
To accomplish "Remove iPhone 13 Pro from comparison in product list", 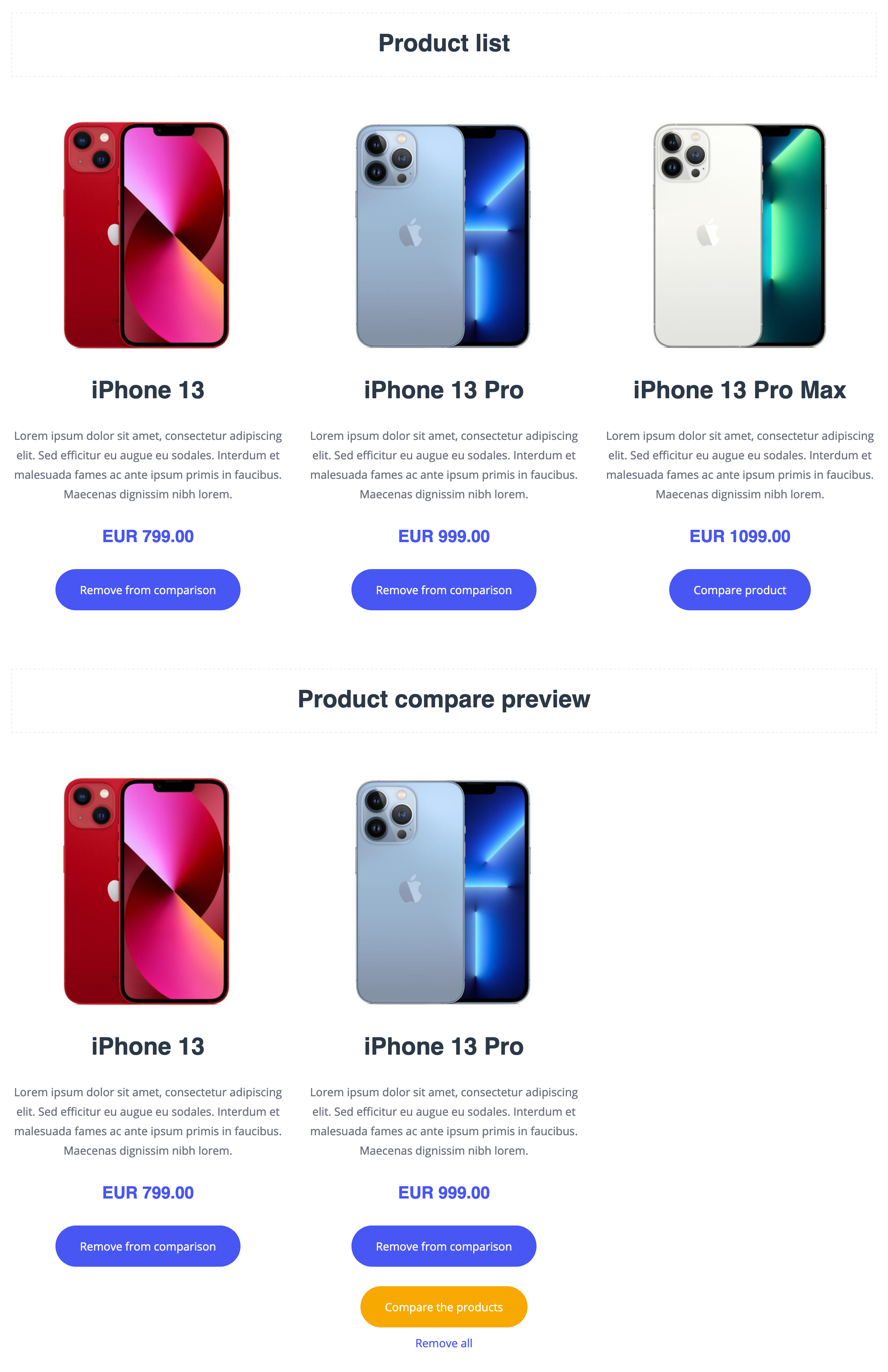I will (443, 590).
